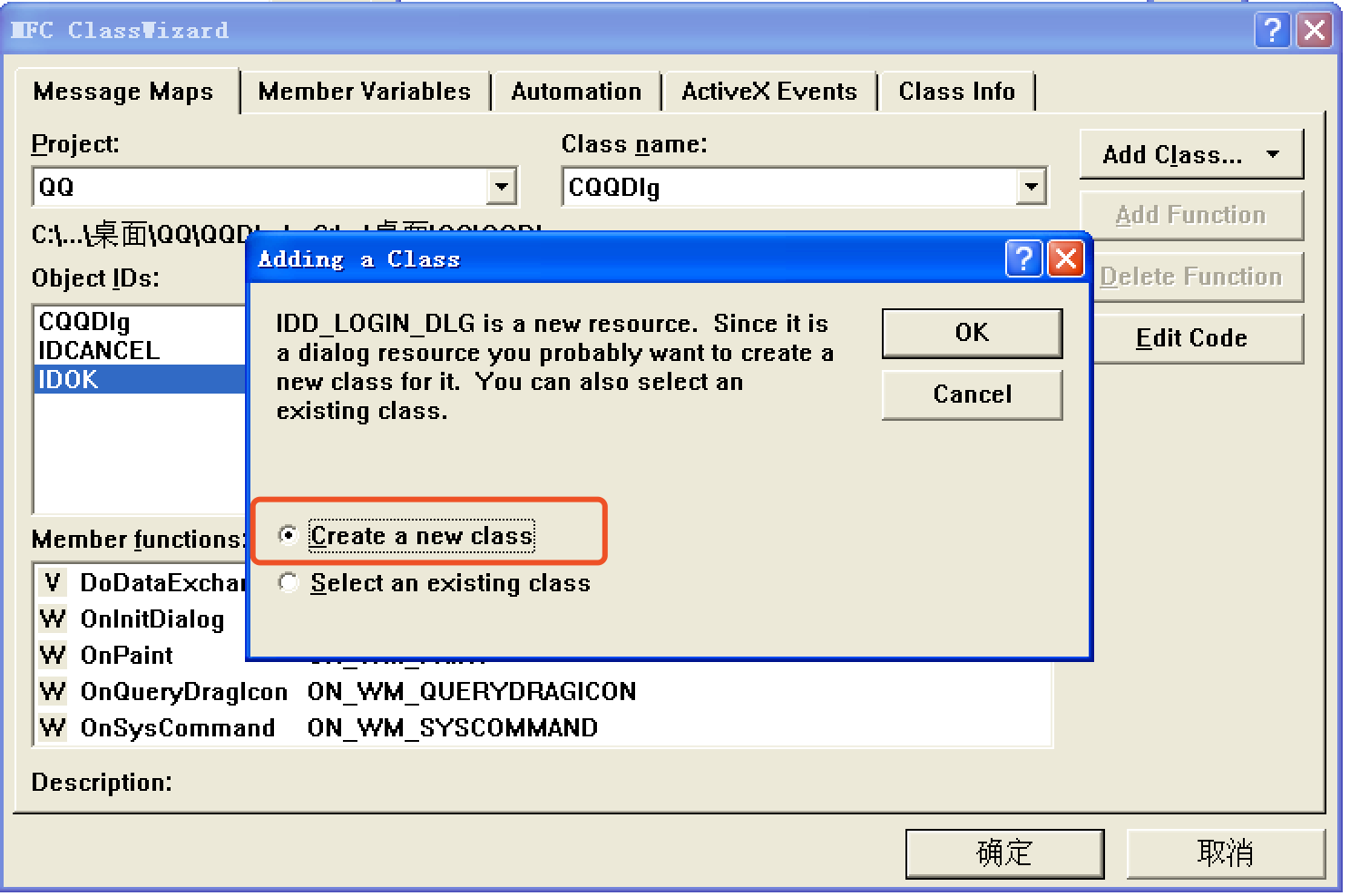Open the Class name dropdown list
The height and width of the screenshot is (896, 1350).
click(1032, 187)
